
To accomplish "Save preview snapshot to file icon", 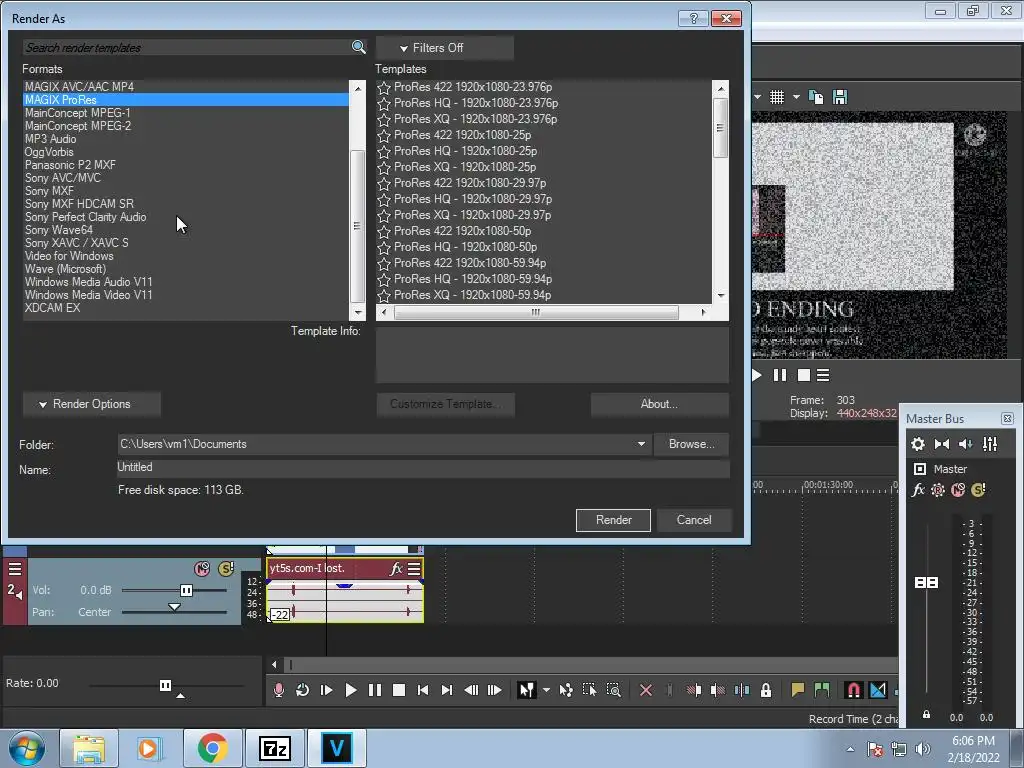I will 840,97.
